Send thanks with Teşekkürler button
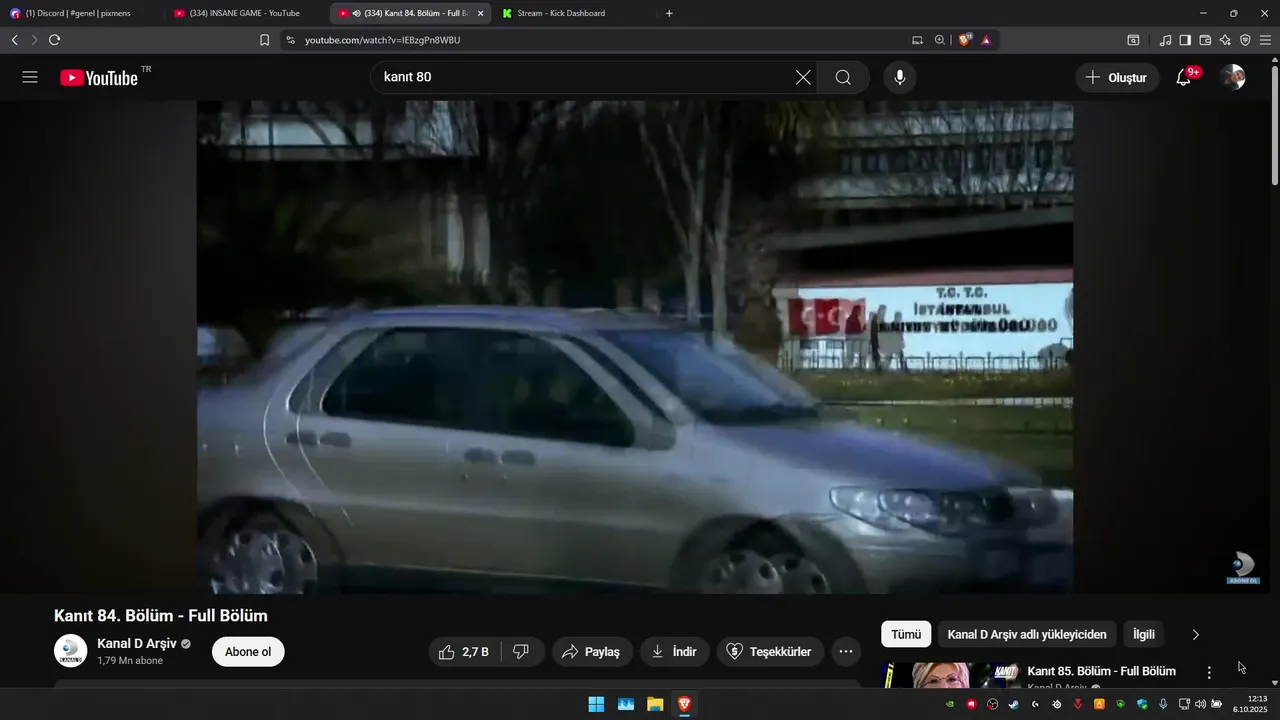The height and width of the screenshot is (720, 1280). (770, 652)
